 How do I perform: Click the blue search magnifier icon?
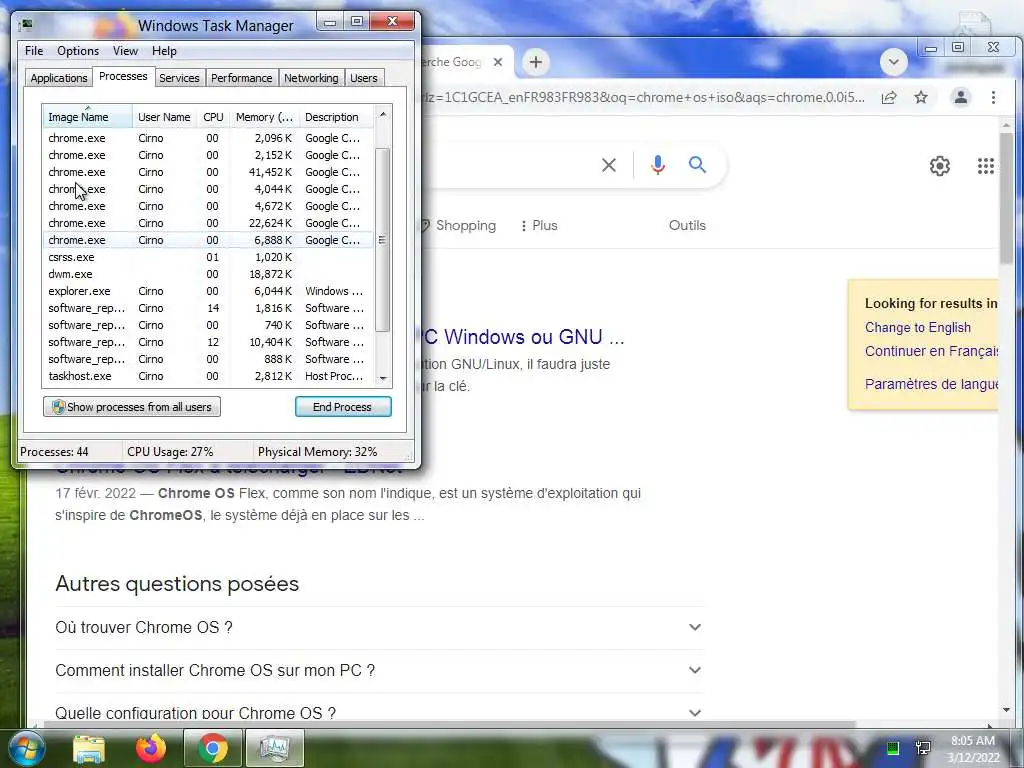(697, 165)
